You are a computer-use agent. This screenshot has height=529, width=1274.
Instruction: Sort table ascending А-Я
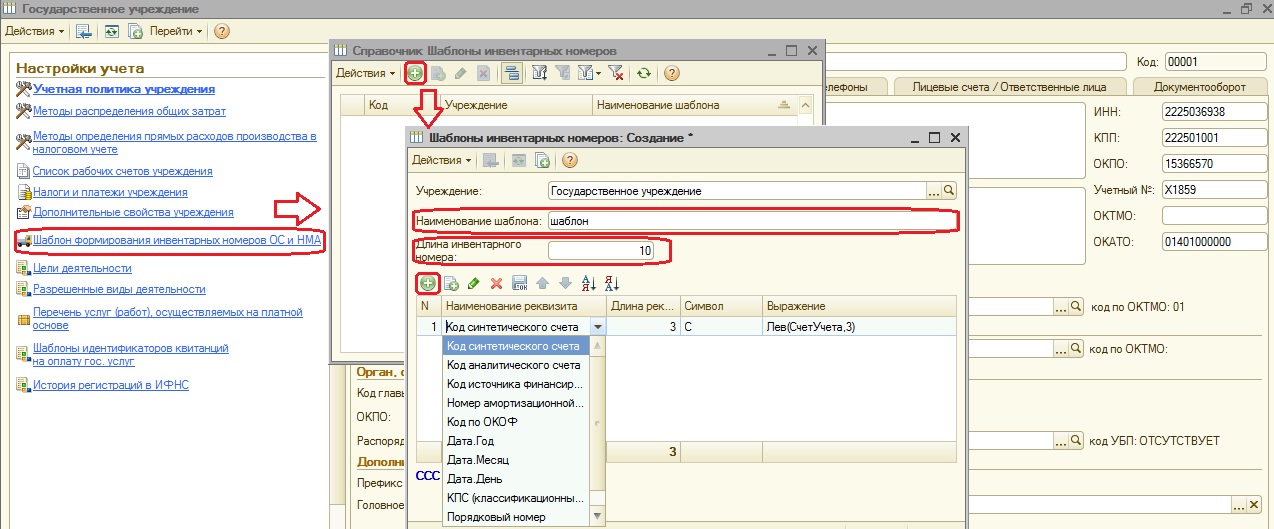click(588, 284)
